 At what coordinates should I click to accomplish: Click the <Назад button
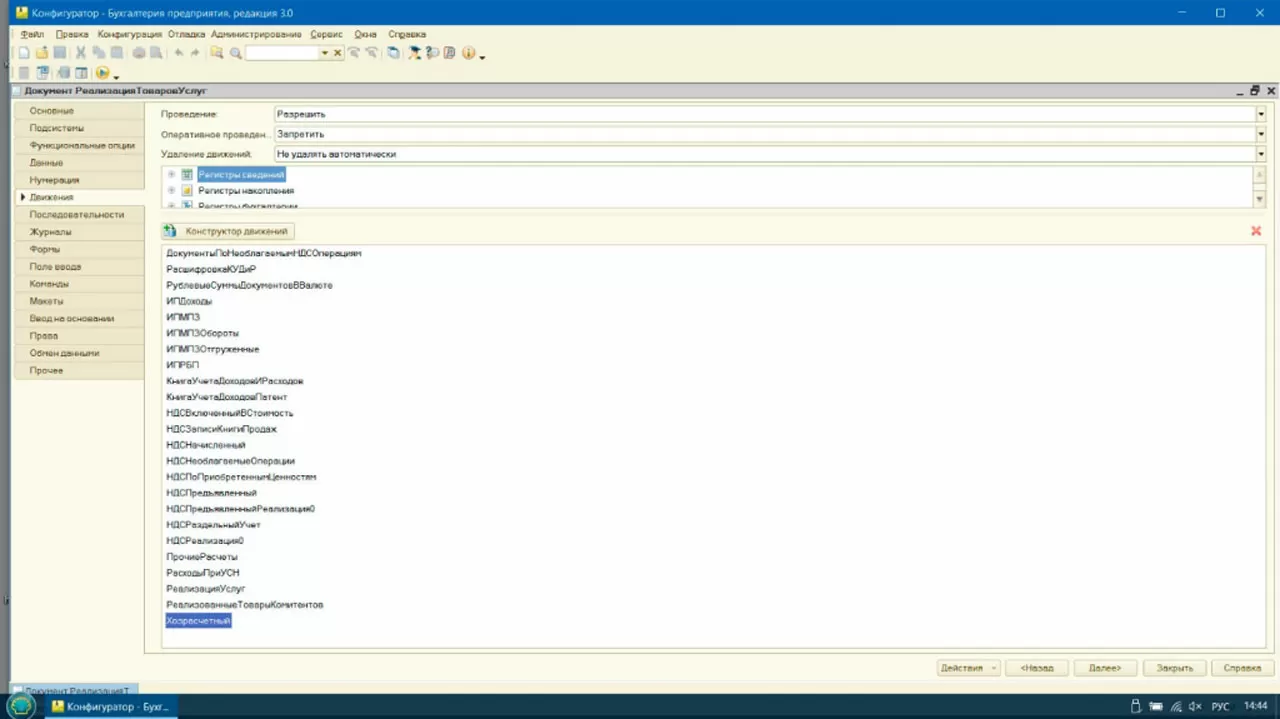pos(1037,668)
